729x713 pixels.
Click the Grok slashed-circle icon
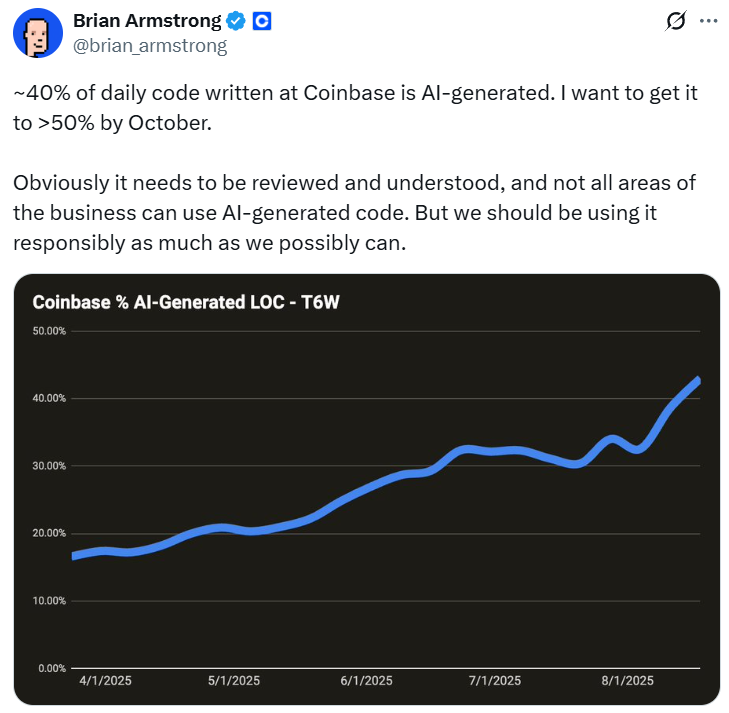pos(674,20)
